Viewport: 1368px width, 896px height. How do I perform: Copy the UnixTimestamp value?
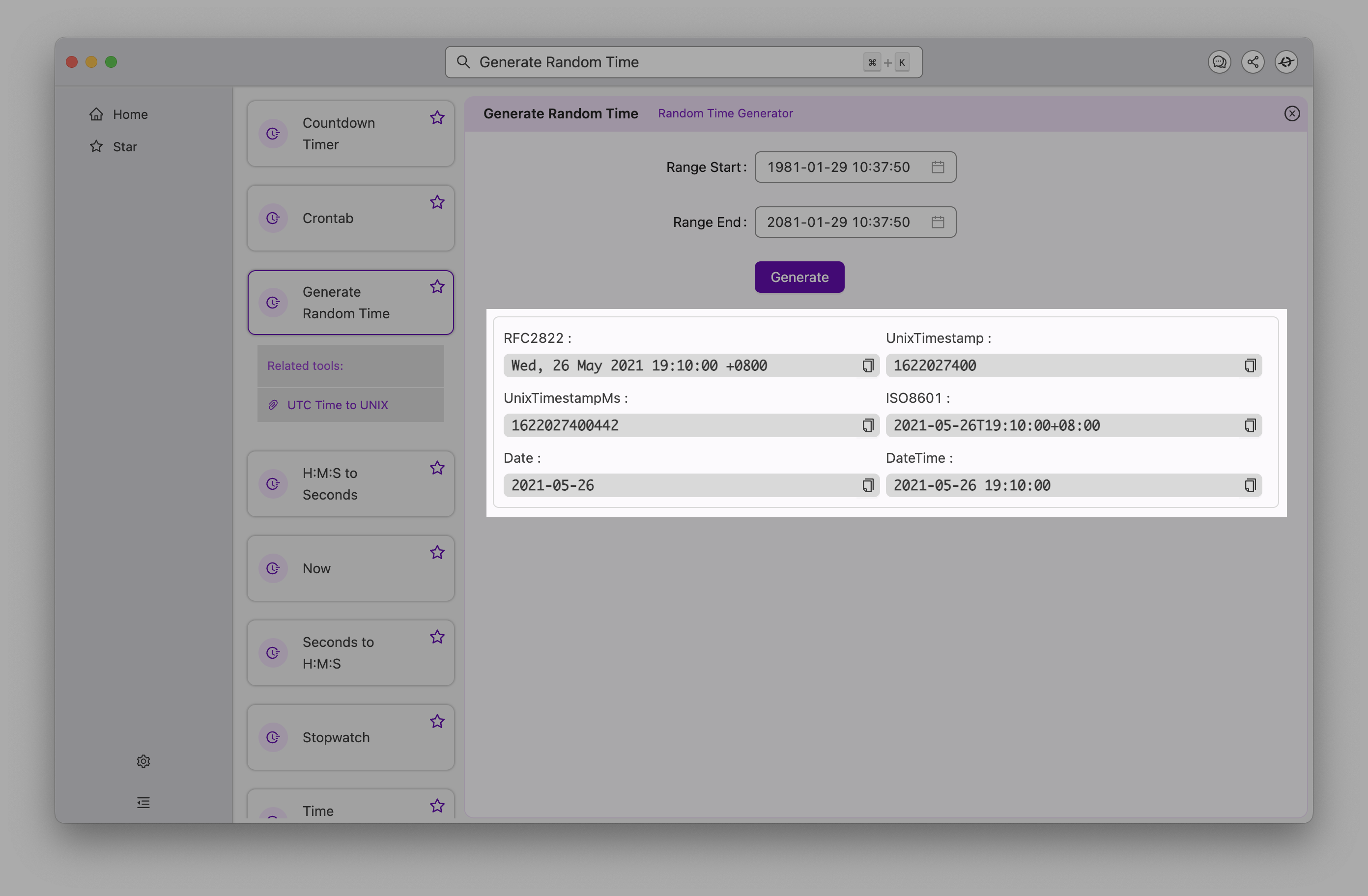(1250, 365)
